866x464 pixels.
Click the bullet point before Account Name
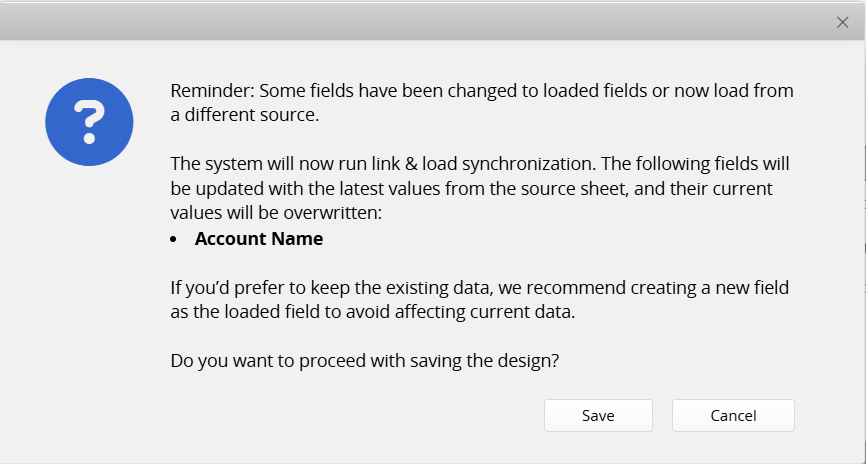[174, 240]
